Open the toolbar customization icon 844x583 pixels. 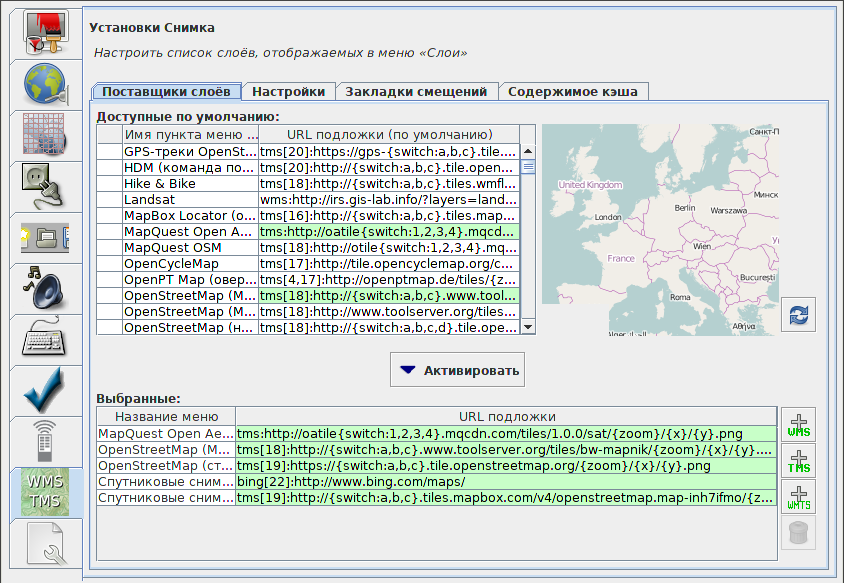point(46,237)
